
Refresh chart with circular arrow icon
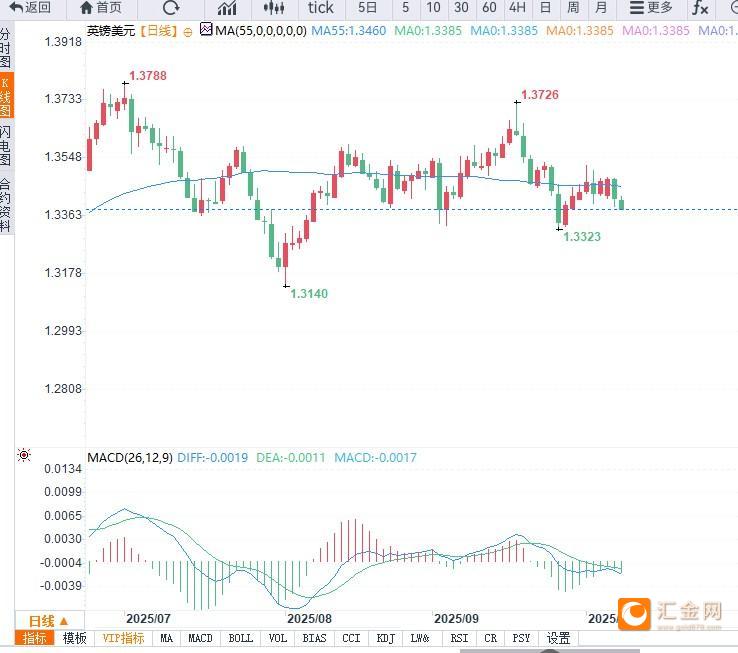[x=170, y=8]
